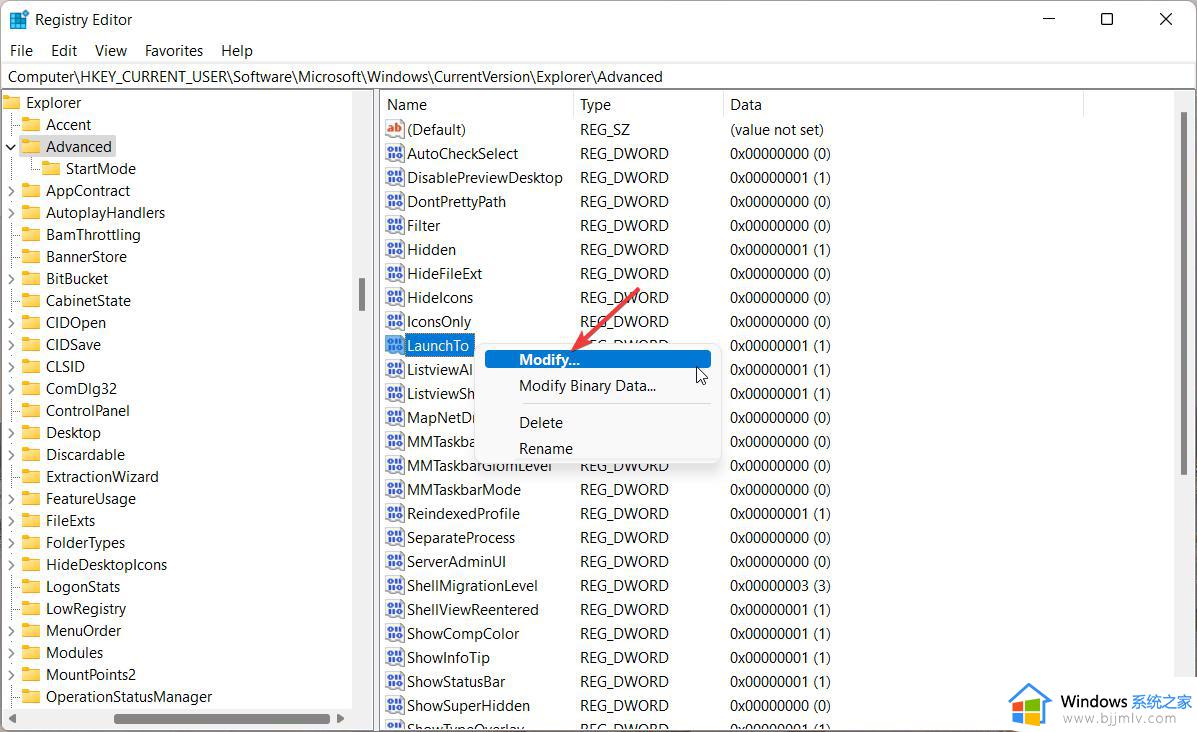The height and width of the screenshot is (732, 1197).
Task: Open the Favorites menu
Action: (x=174, y=50)
